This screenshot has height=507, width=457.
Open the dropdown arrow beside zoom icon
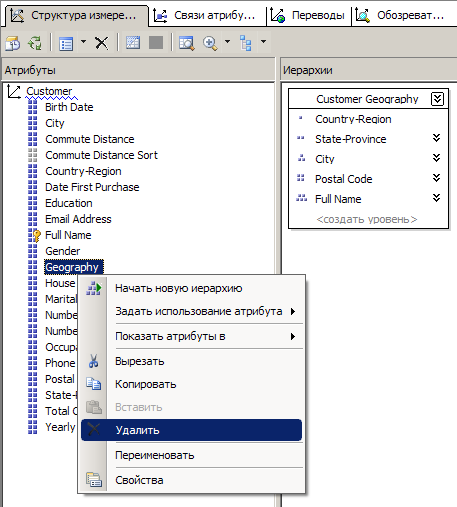(x=227, y=42)
